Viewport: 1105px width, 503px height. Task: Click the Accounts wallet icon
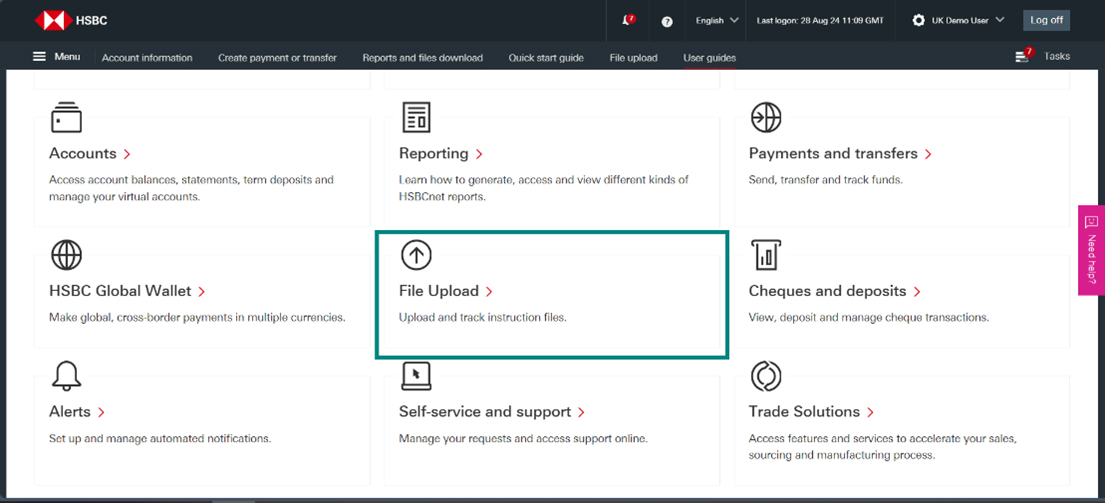pyautogui.click(x=66, y=117)
